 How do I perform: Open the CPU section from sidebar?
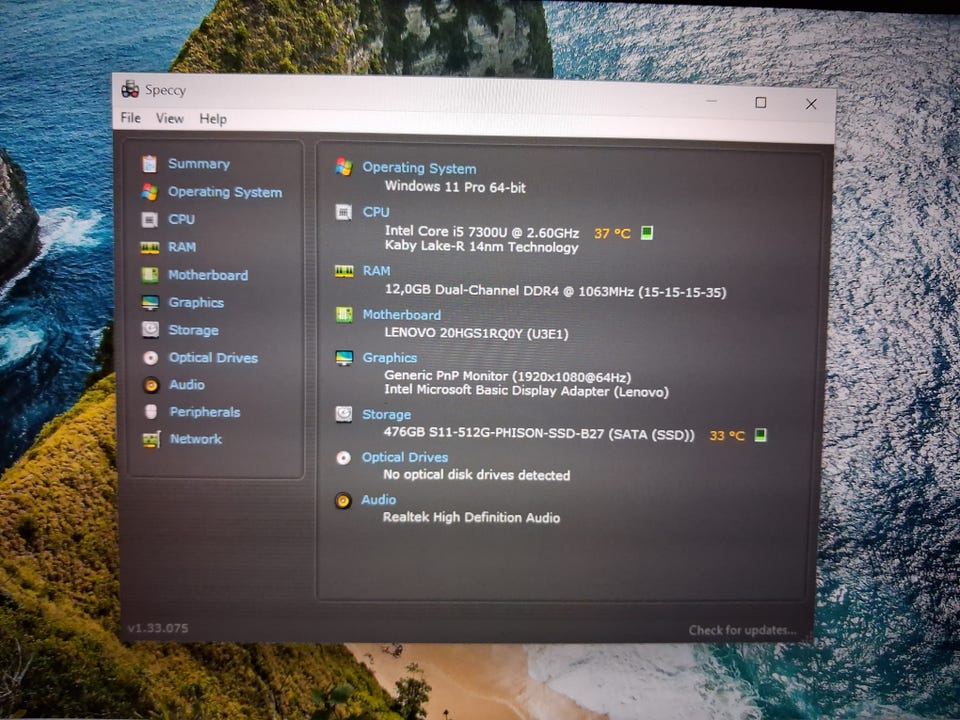181,220
